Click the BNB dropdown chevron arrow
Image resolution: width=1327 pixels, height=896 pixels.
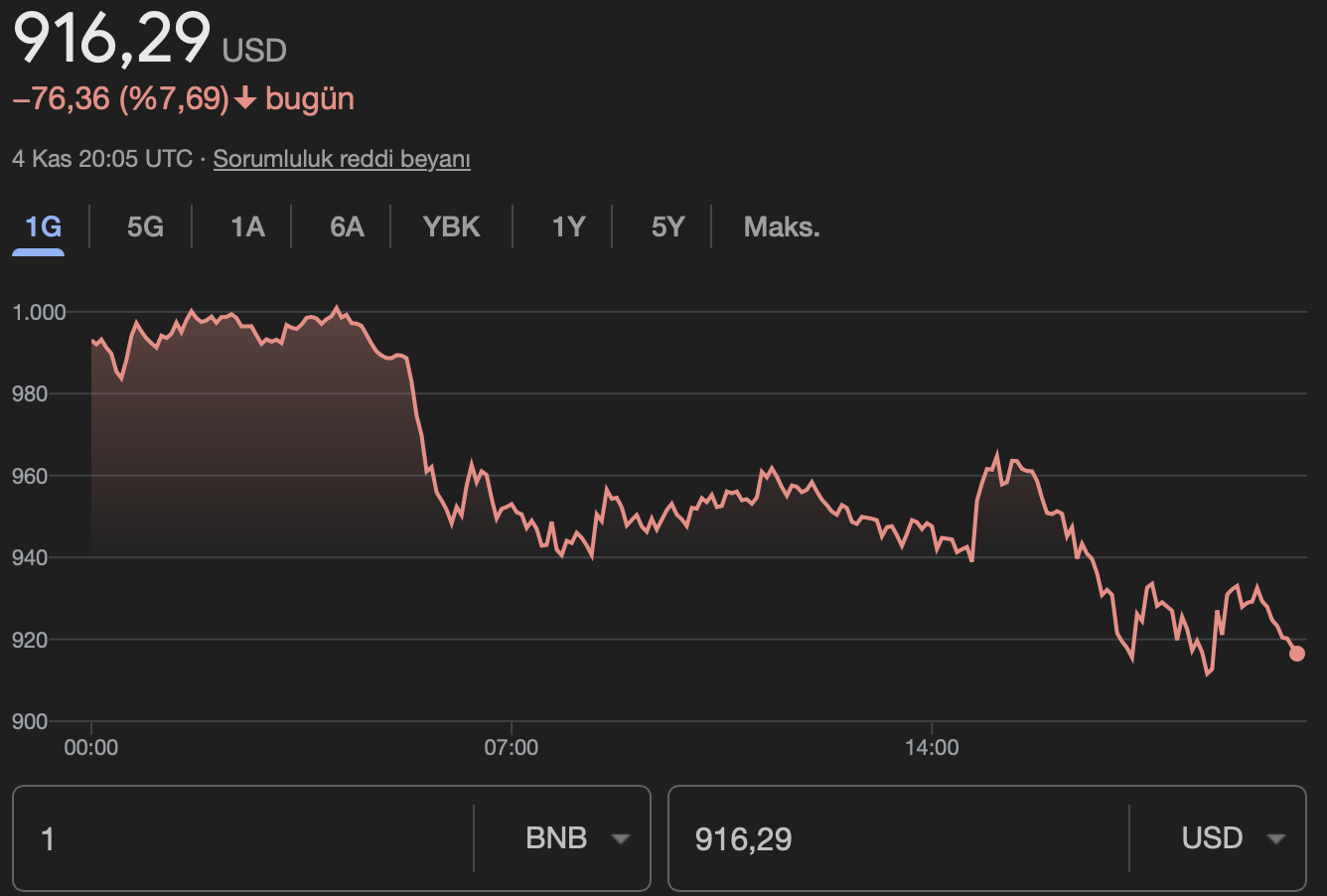click(621, 839)
